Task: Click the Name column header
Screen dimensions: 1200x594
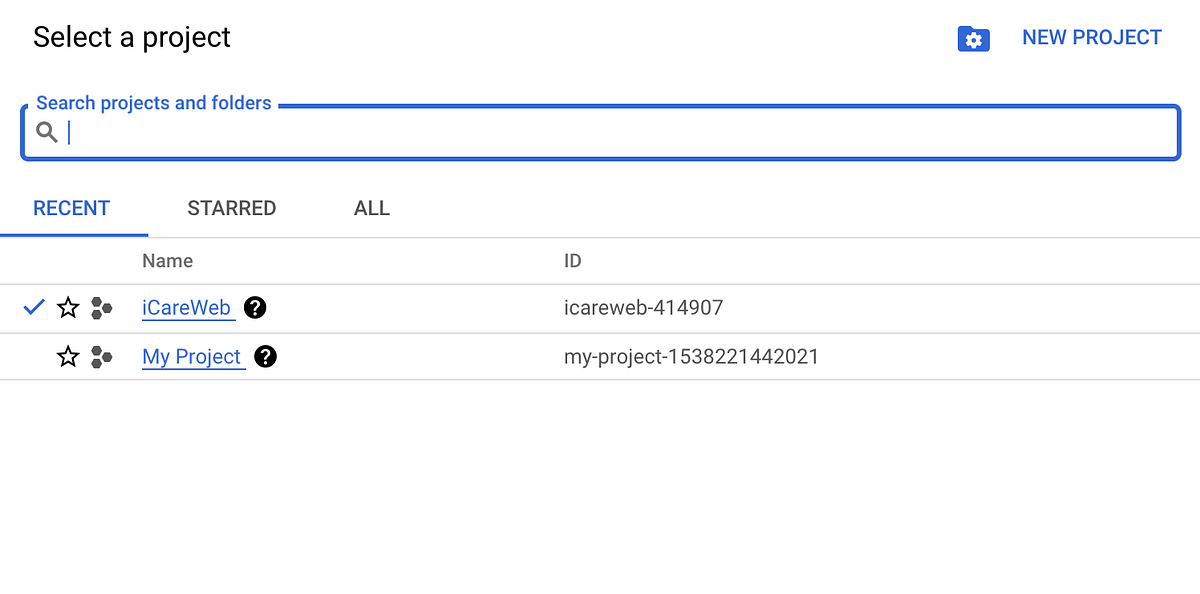Action: tap(167, 260)
